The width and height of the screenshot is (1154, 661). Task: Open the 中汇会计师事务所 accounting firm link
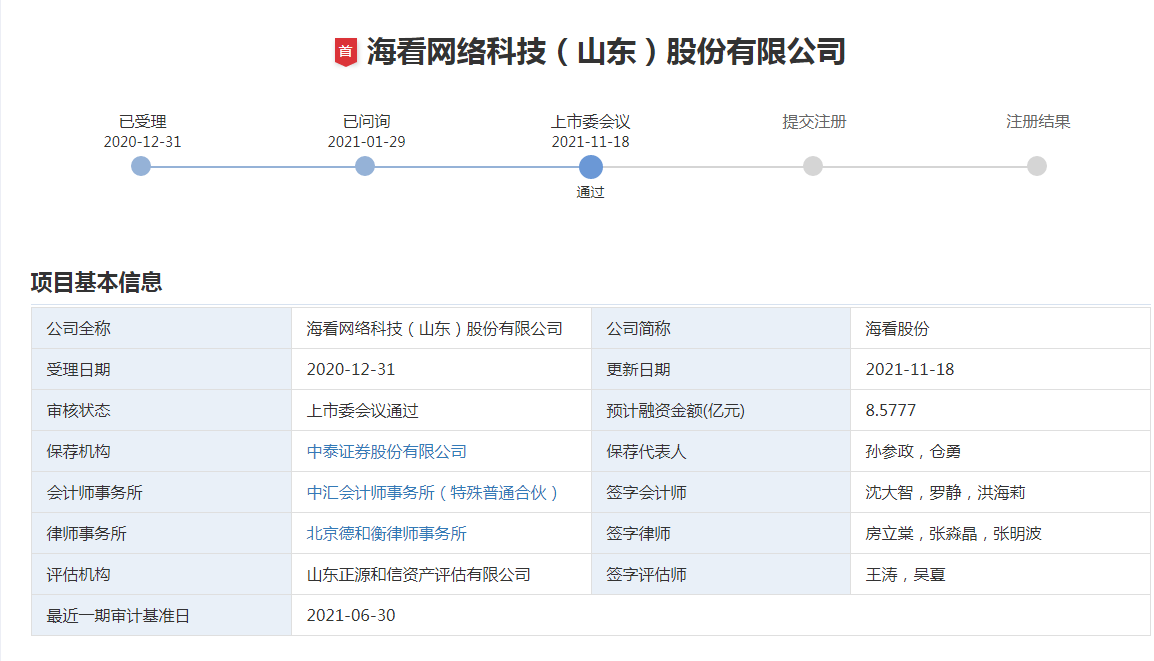tap(432, 493)
